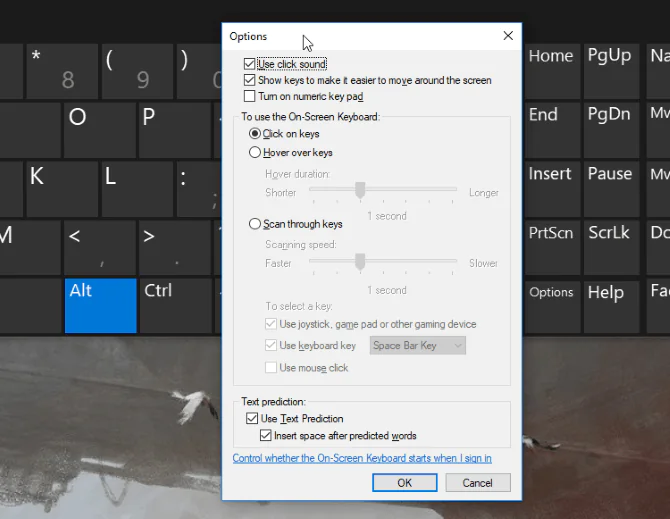The width and height of the screenshot is (670, 519).
Task: Click the O key on on-screen keyboard
Action: pos(100,130)
